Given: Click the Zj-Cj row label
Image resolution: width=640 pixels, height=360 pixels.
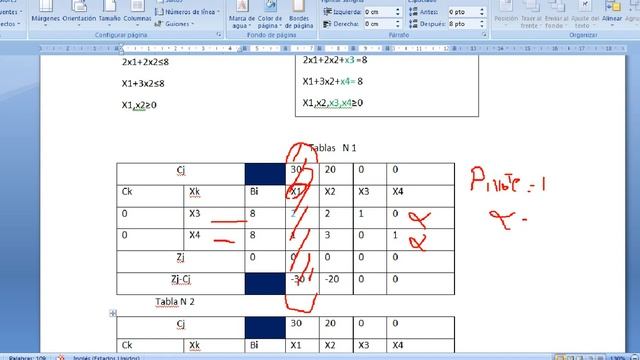Looking at the screenshot, I should (181, 284).
